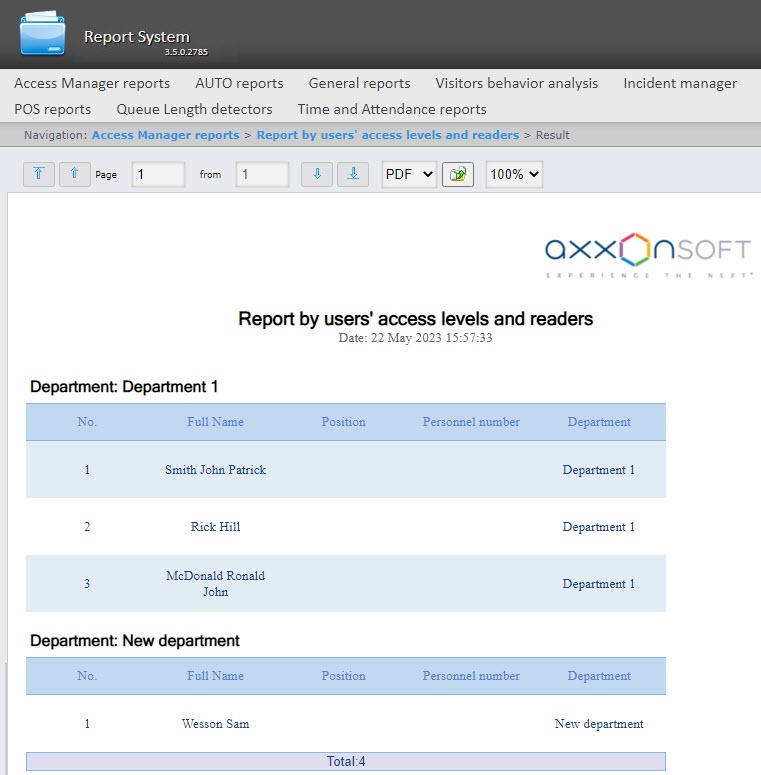The height and width of the screenshot is (775, 761).
Task: Click the current page number field
Action: [158, 174]
